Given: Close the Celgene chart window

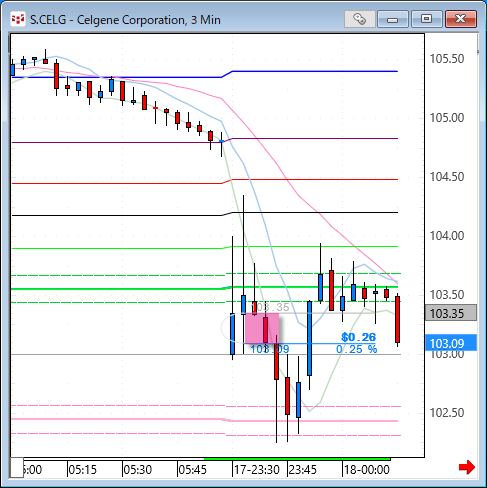Looking at the screenshot, I should click(x=461, y=19).
